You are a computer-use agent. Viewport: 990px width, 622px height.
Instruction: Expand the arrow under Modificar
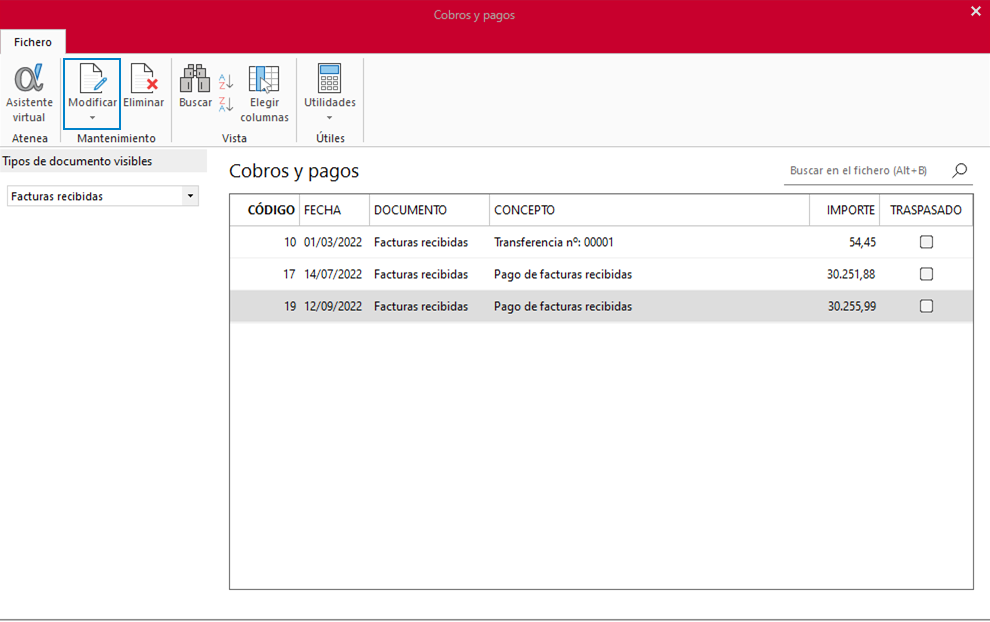coord(92,118)
